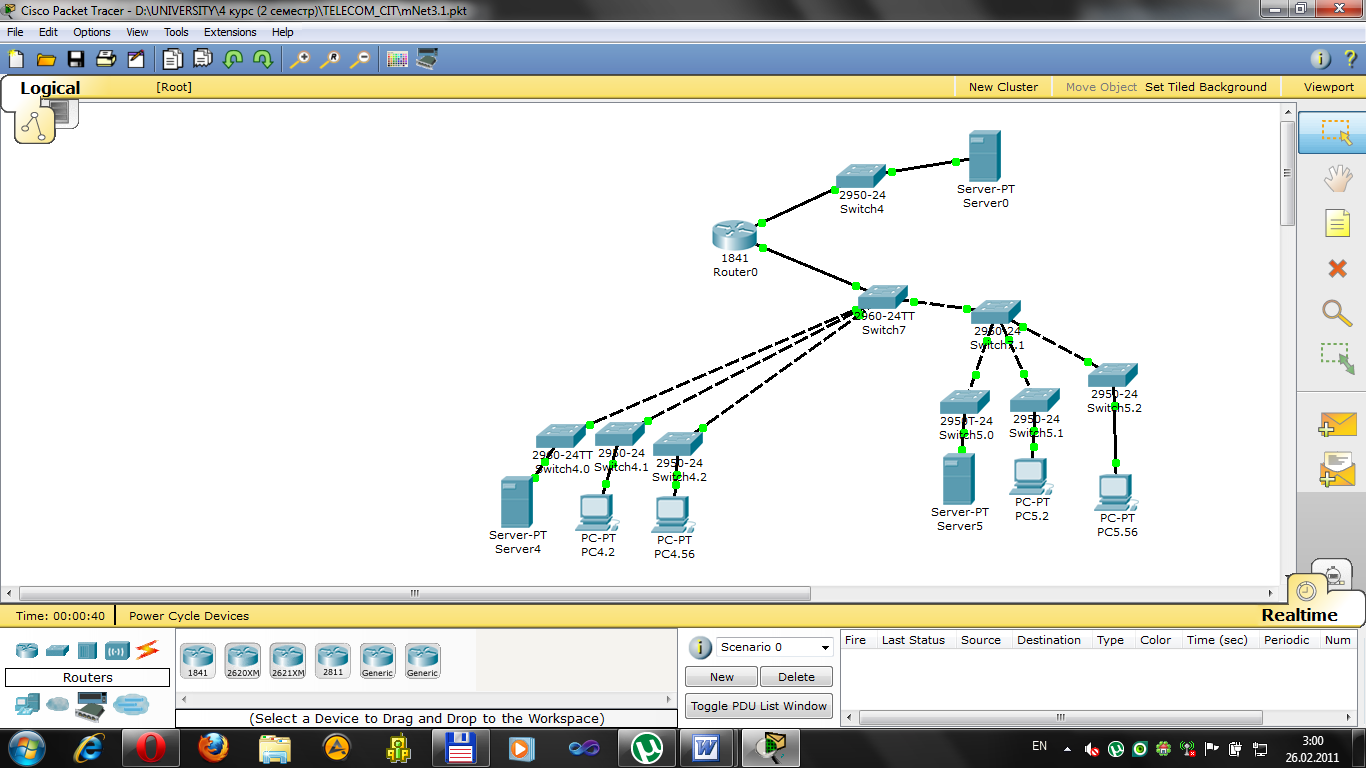
Task: Click the New scenario button
Action: (x=721, y=677)
